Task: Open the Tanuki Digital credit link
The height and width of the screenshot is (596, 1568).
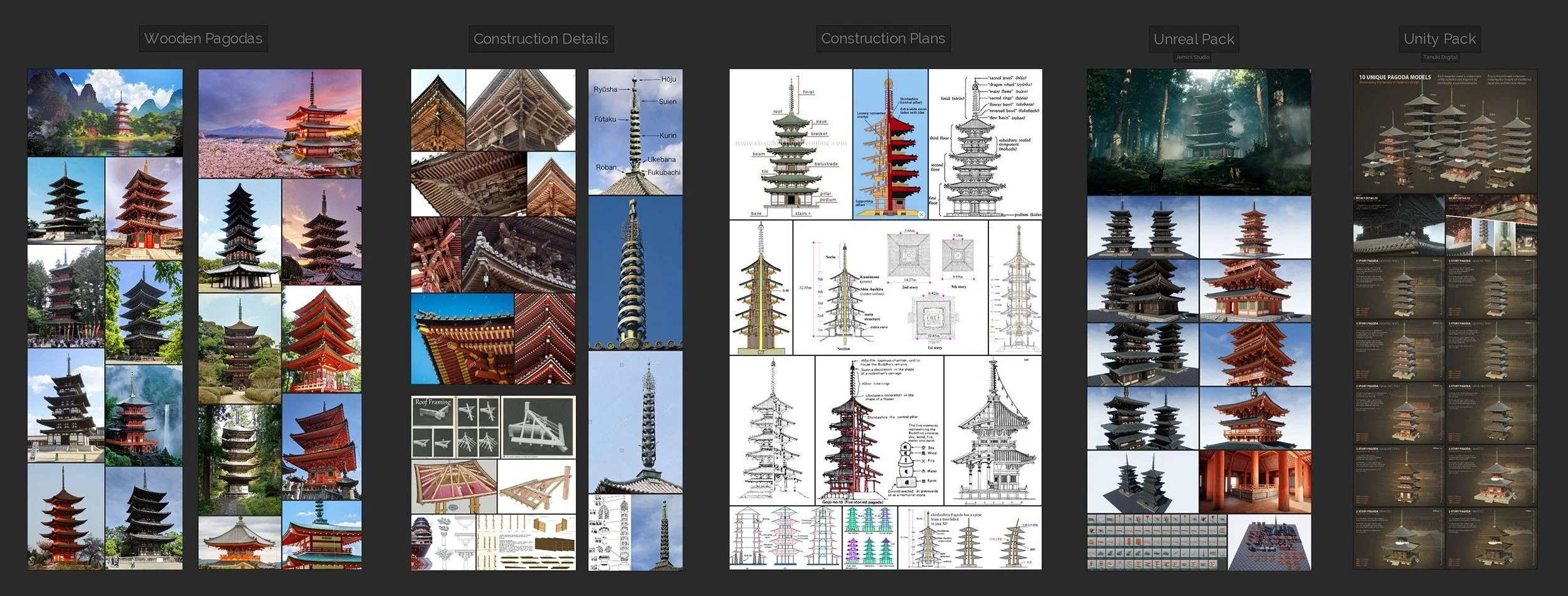Action: [1441, 57]
